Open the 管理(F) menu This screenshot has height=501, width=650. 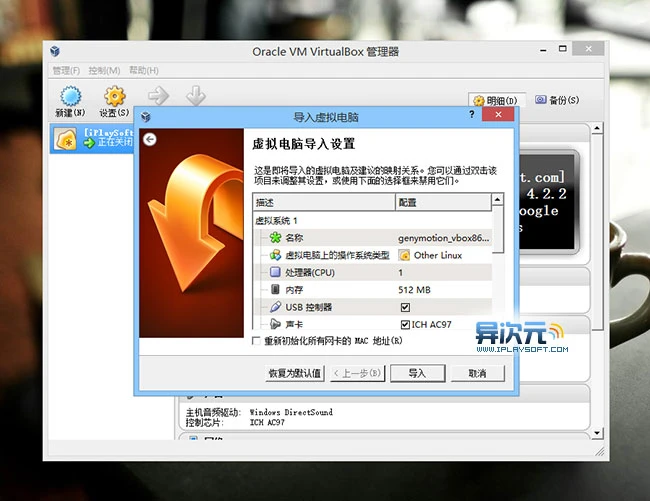66,71
